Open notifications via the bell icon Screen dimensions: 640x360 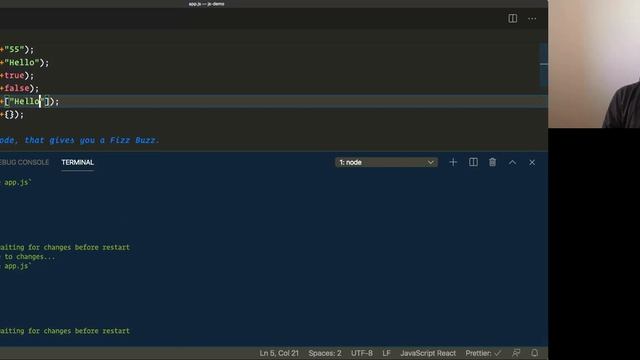pos(534,353)
